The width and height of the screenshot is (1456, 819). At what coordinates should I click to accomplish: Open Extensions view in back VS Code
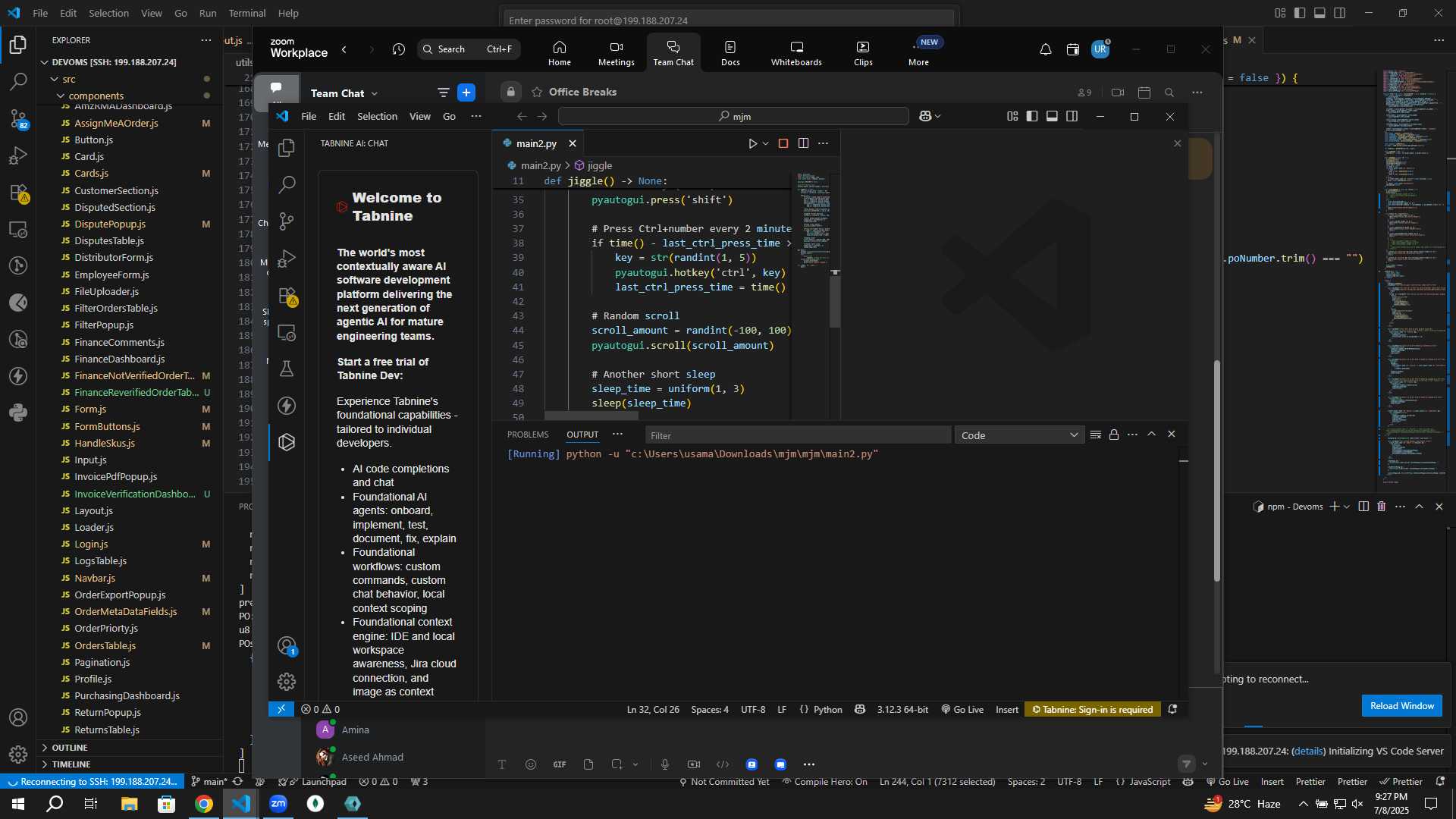tap(18, 193)
